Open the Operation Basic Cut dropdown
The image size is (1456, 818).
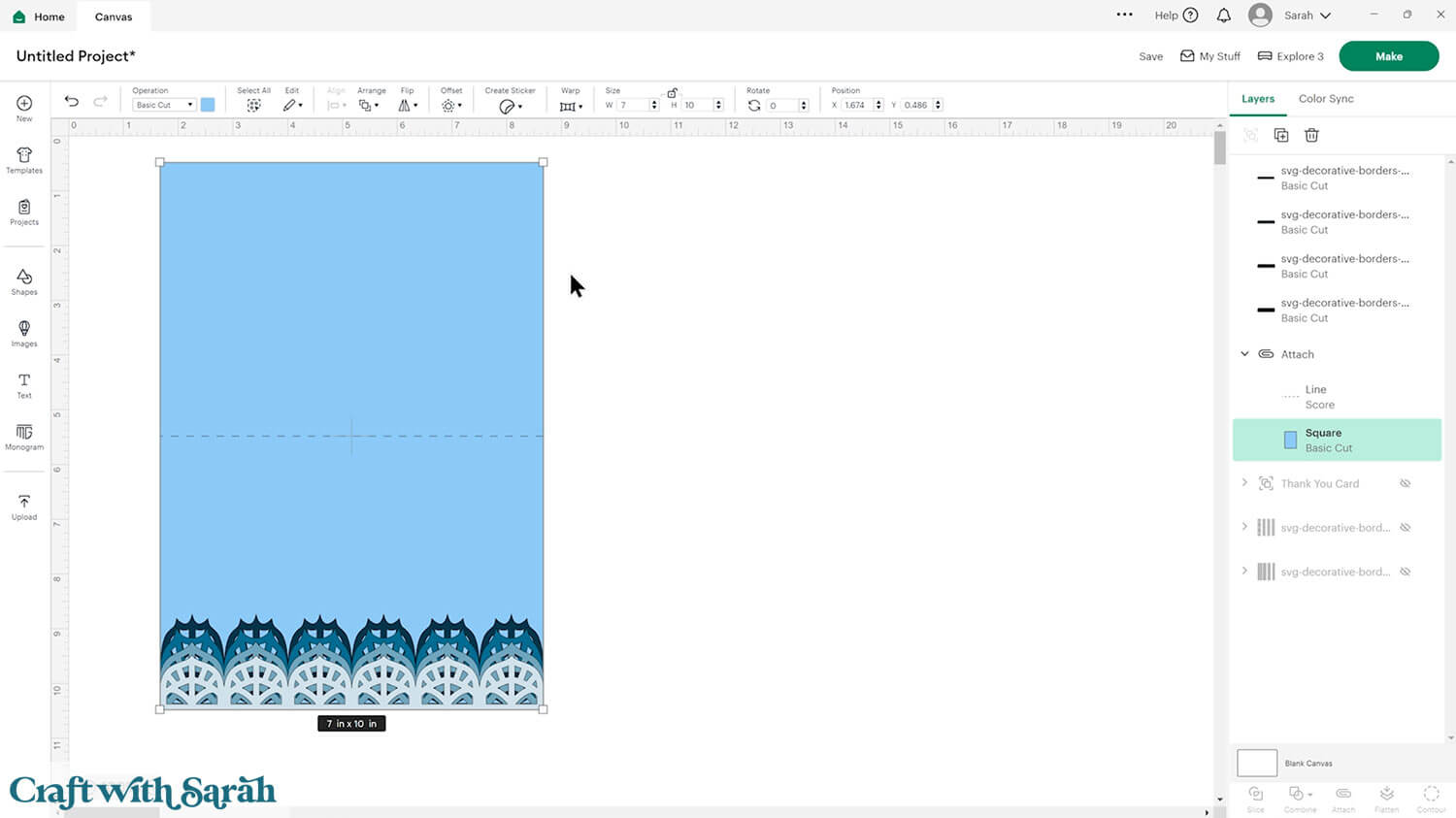[163, 105]
